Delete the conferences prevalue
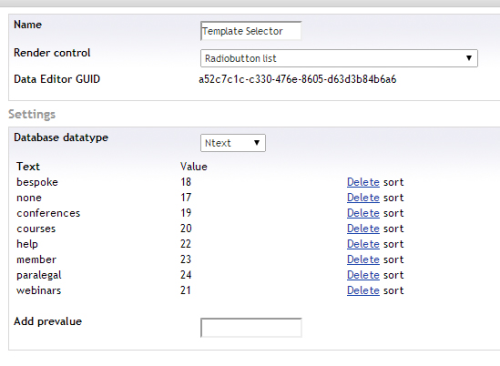 tap(363, 213)
